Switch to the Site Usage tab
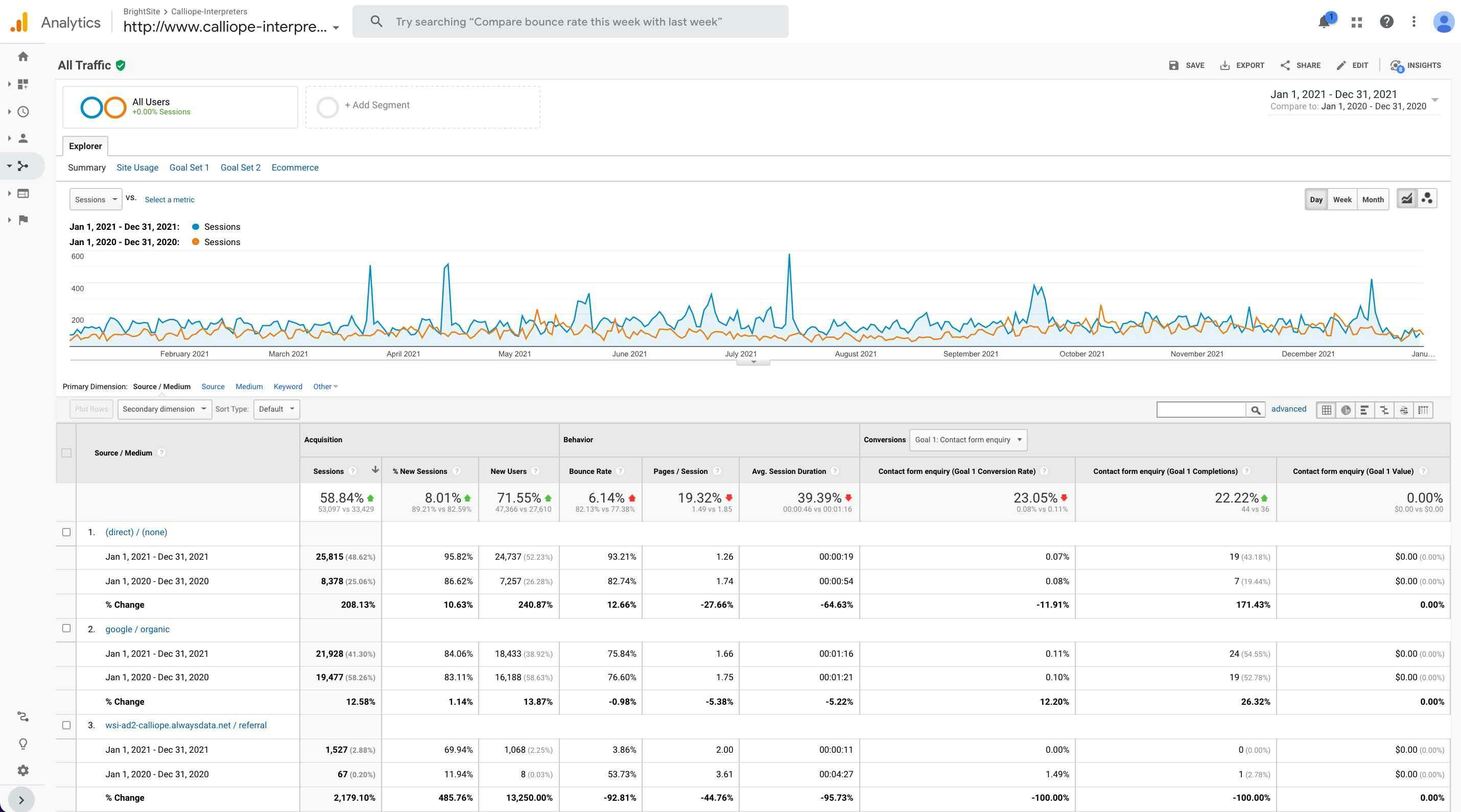 [137, 168]
